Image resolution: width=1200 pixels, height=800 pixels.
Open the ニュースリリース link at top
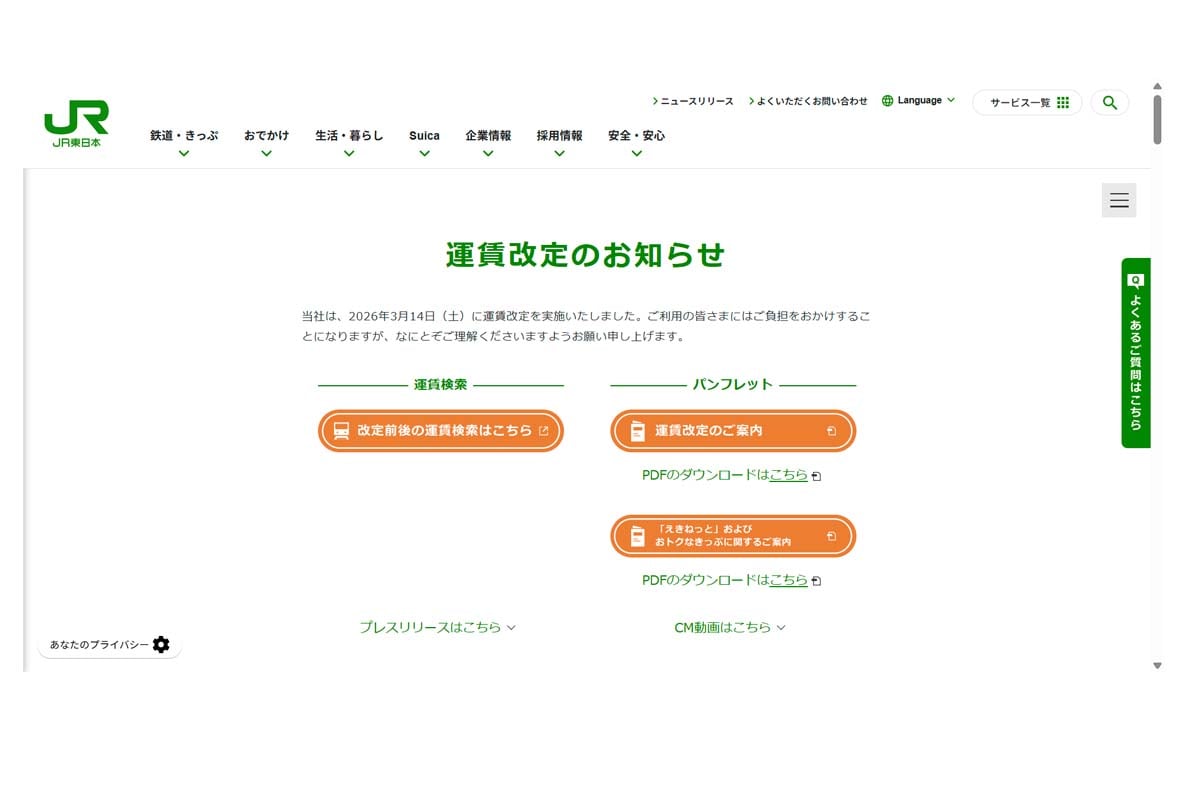tap(694, 100)
